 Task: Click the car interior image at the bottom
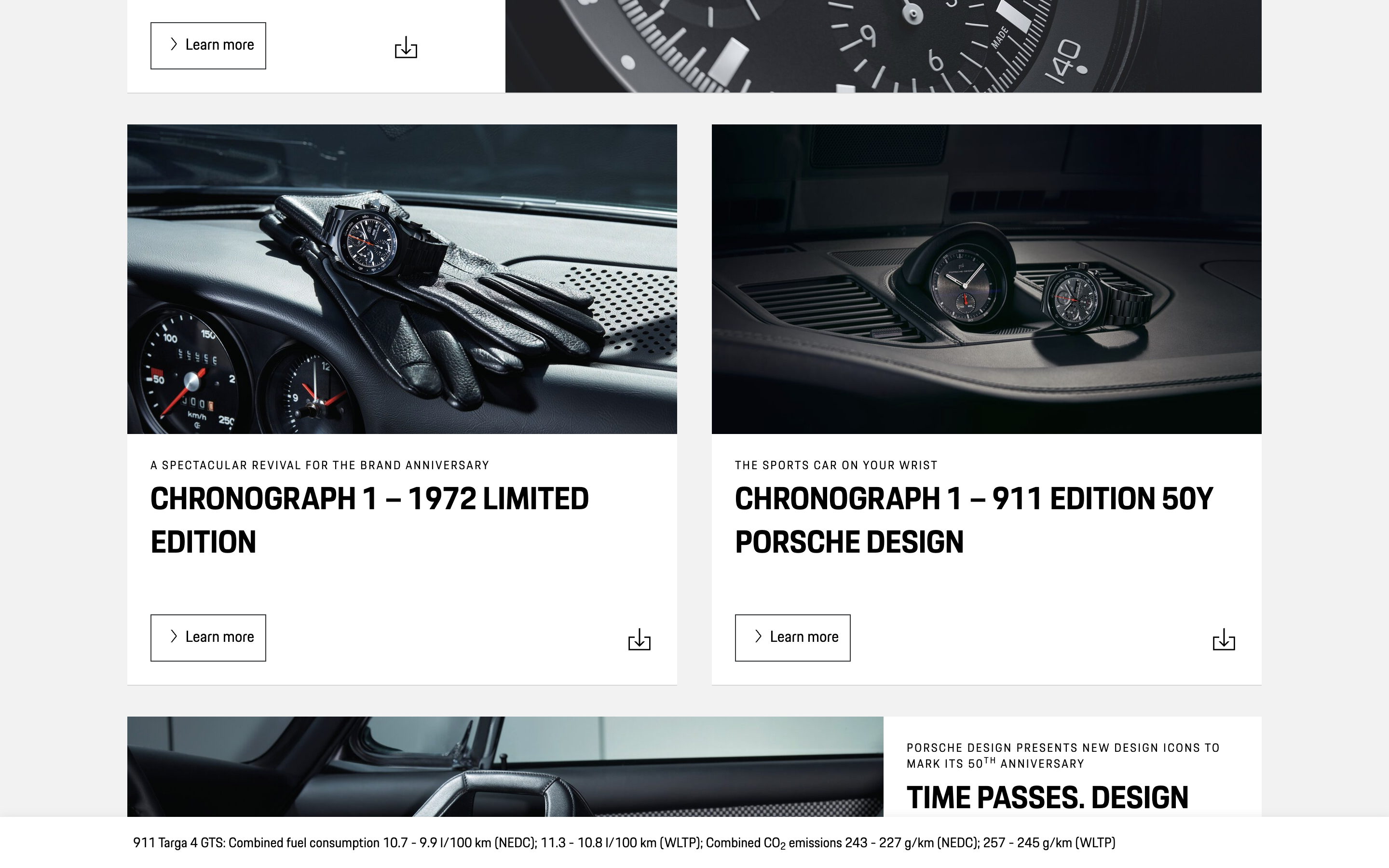tap(505, 766)
